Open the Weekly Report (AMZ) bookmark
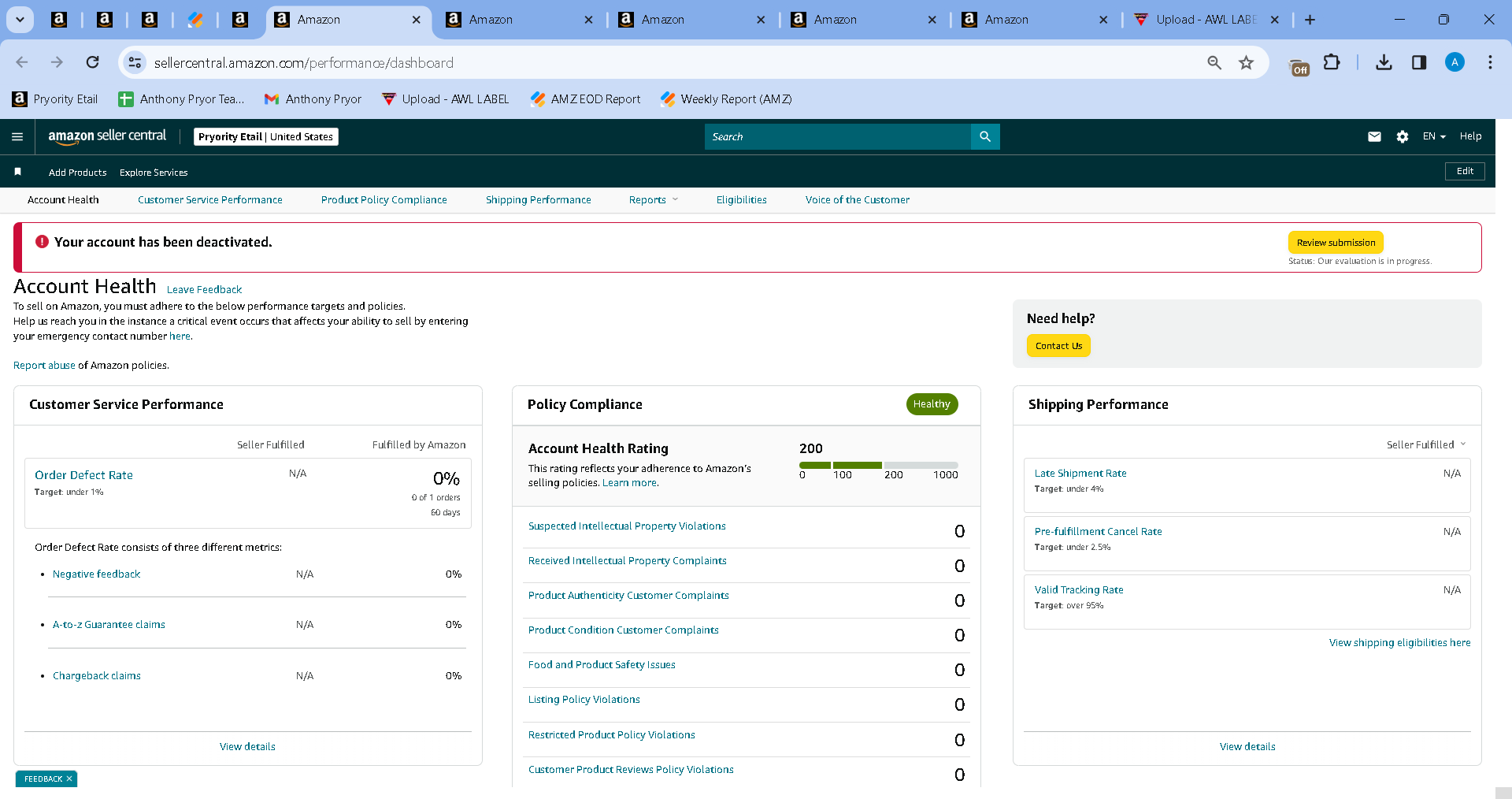1512x799 pixels. 726,99
